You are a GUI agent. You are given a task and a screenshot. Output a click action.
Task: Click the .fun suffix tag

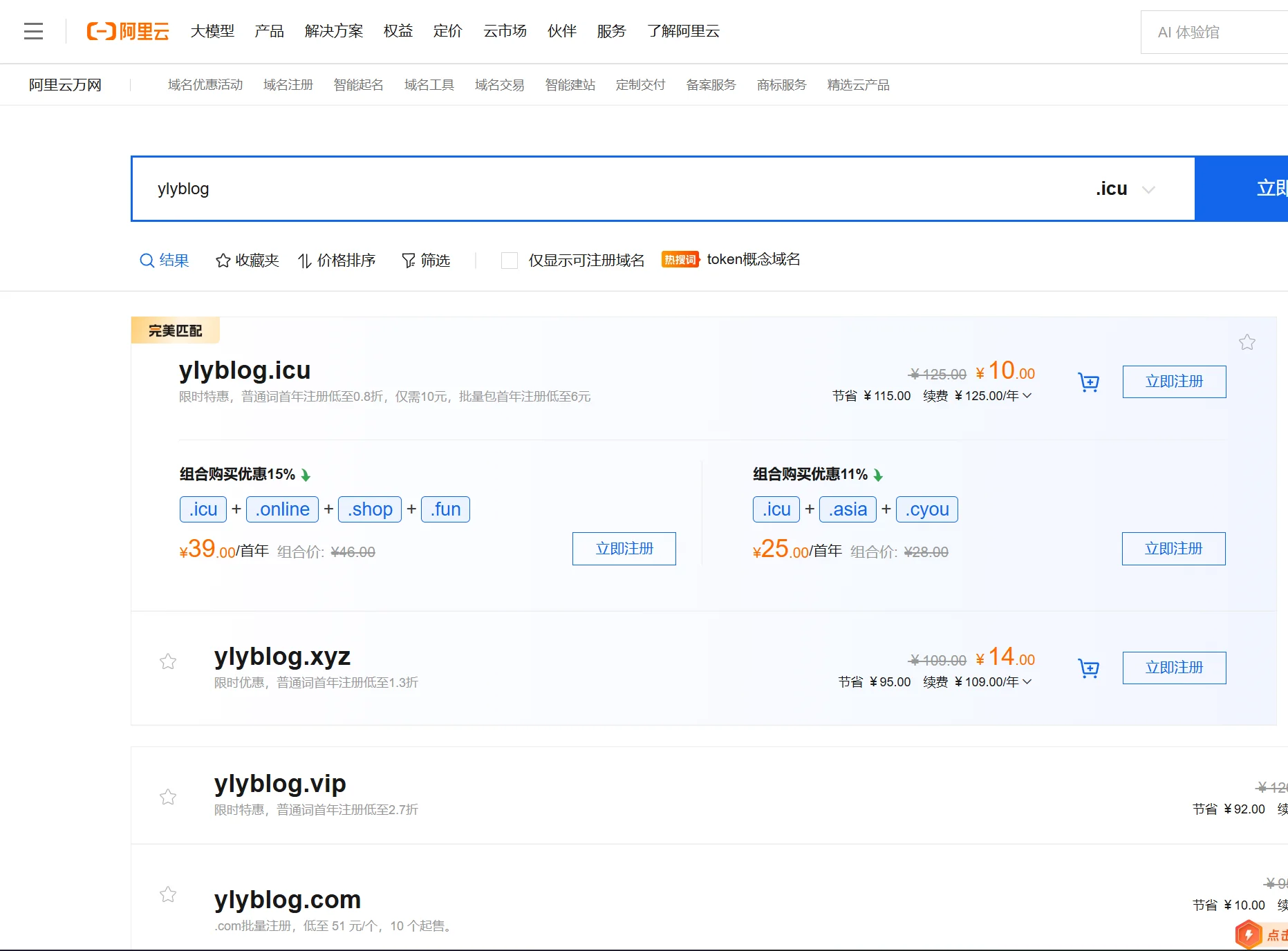446,509
